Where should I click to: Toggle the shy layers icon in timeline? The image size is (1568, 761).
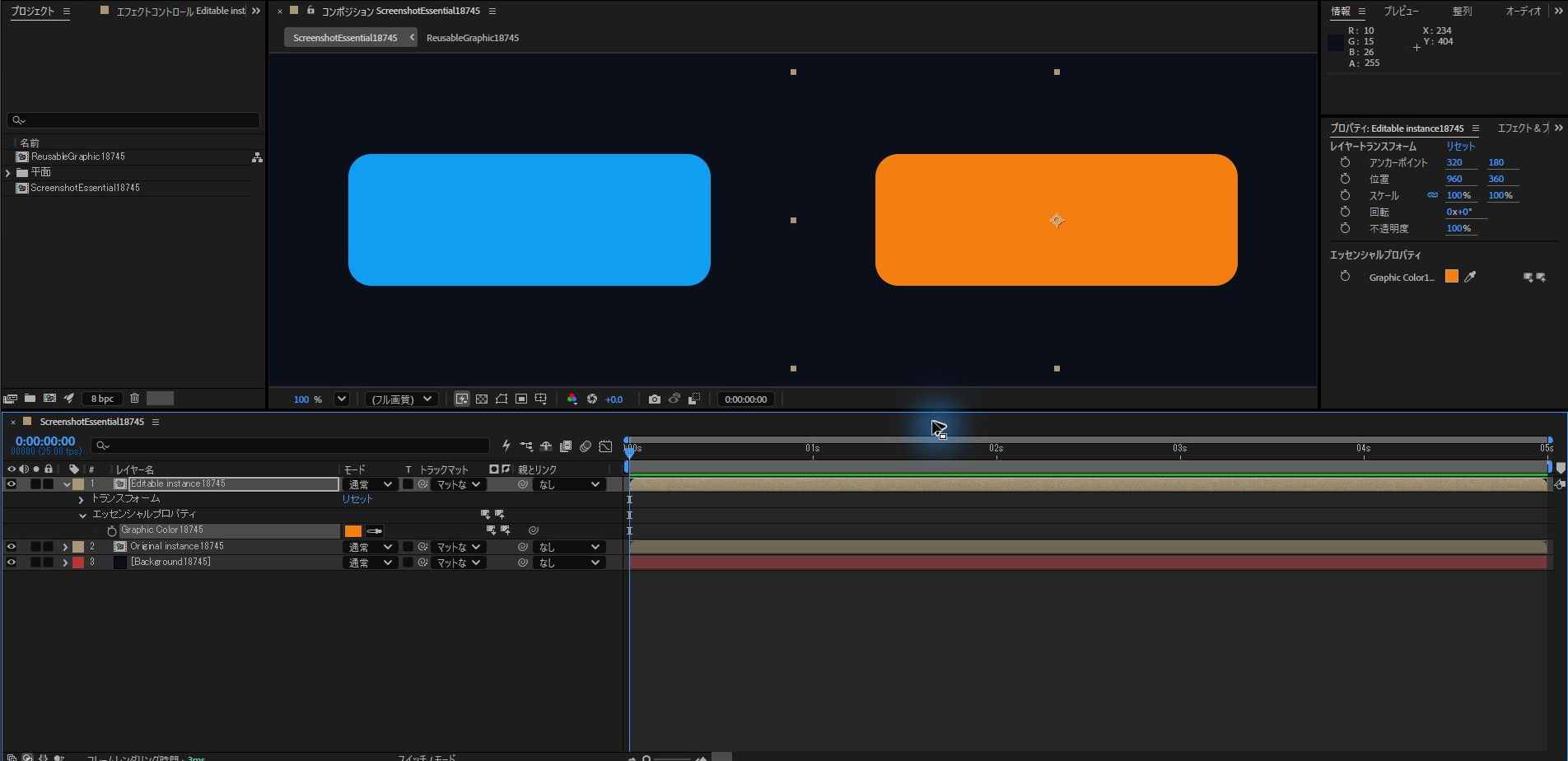pos(546,446)
